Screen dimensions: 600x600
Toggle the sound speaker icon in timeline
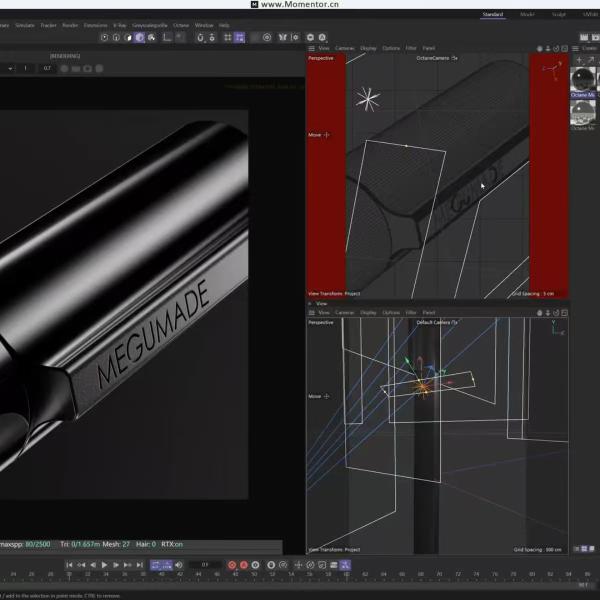179,565
